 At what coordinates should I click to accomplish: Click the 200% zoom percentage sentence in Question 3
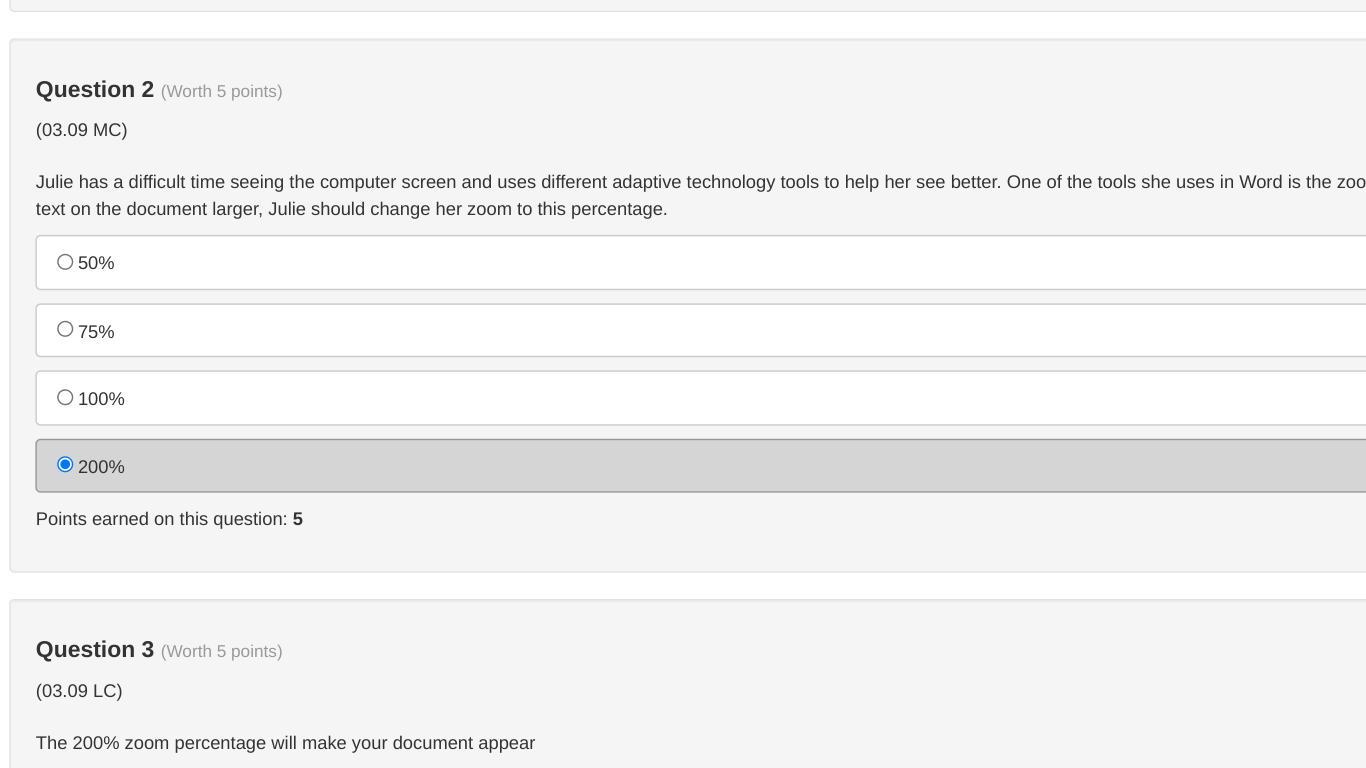[285, 743]
